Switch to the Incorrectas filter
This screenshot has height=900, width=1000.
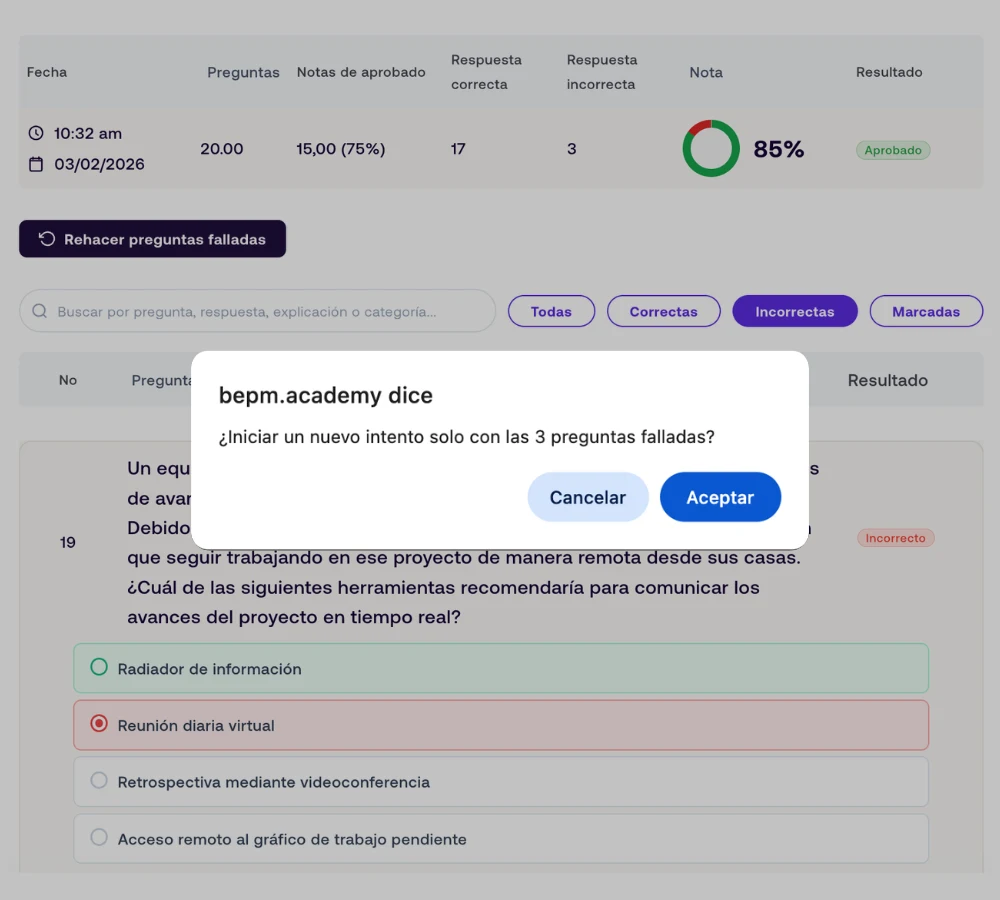pyautogui.click(x=795, y=311)
